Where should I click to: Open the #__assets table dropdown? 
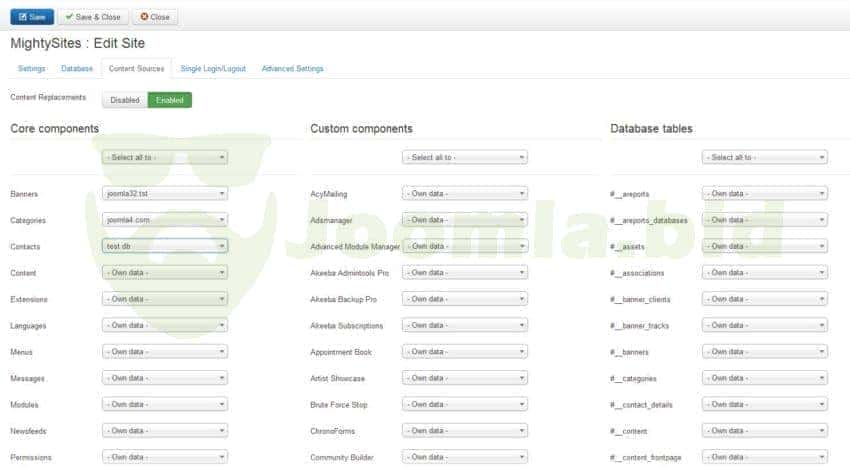pyautogui.click(x=765, y=246)
